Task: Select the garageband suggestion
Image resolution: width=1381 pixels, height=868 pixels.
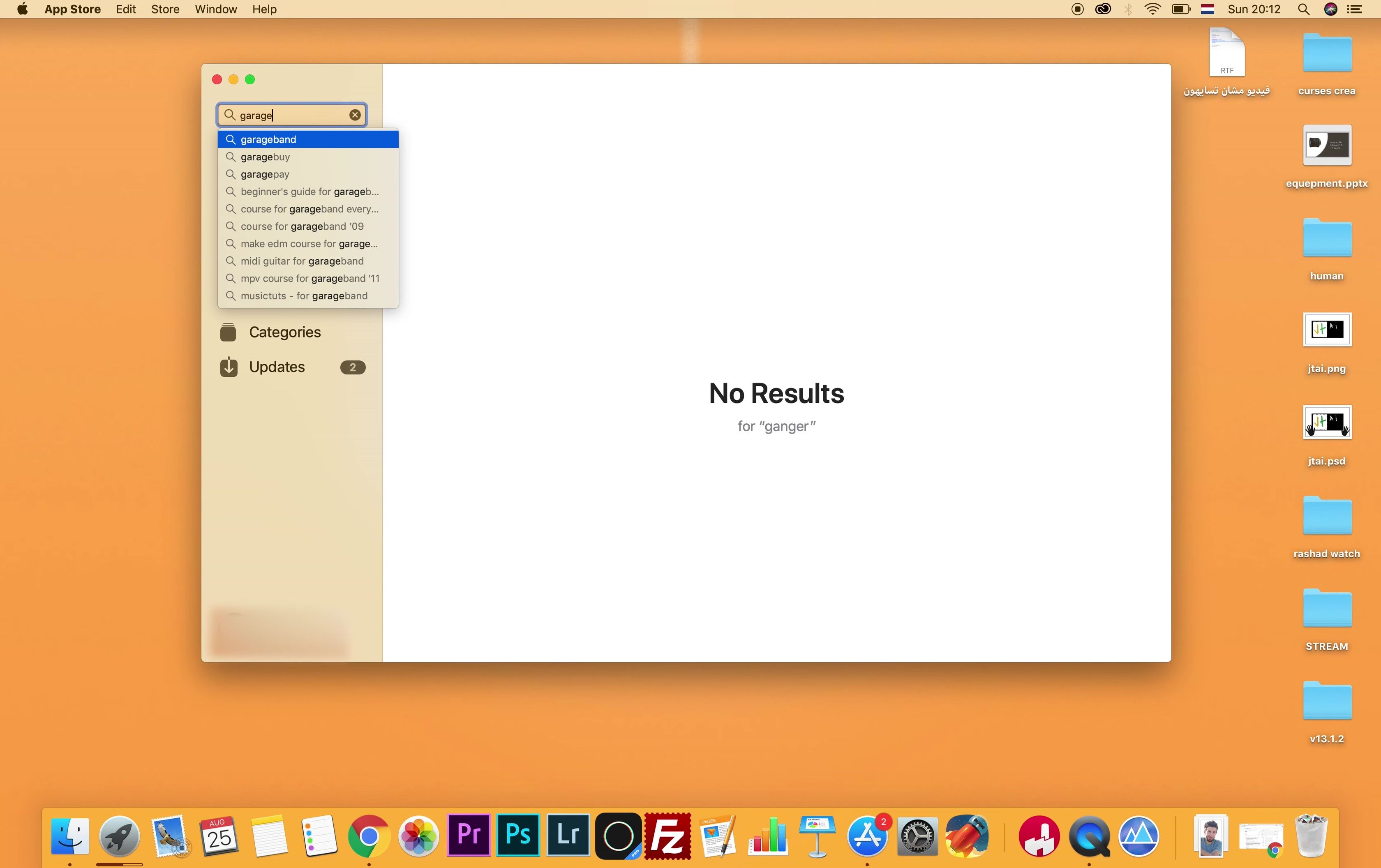Action: tap(308, 139)
